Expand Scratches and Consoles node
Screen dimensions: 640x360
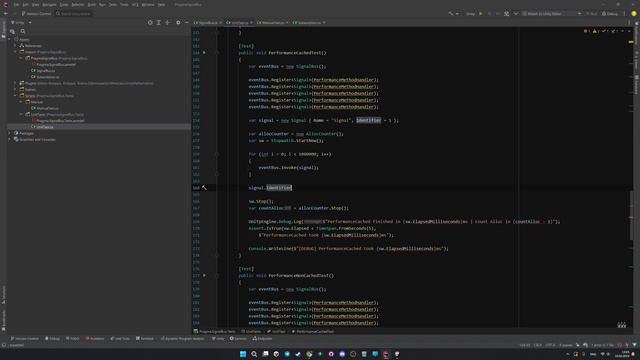pyautogui.click(x=10, y=140)
